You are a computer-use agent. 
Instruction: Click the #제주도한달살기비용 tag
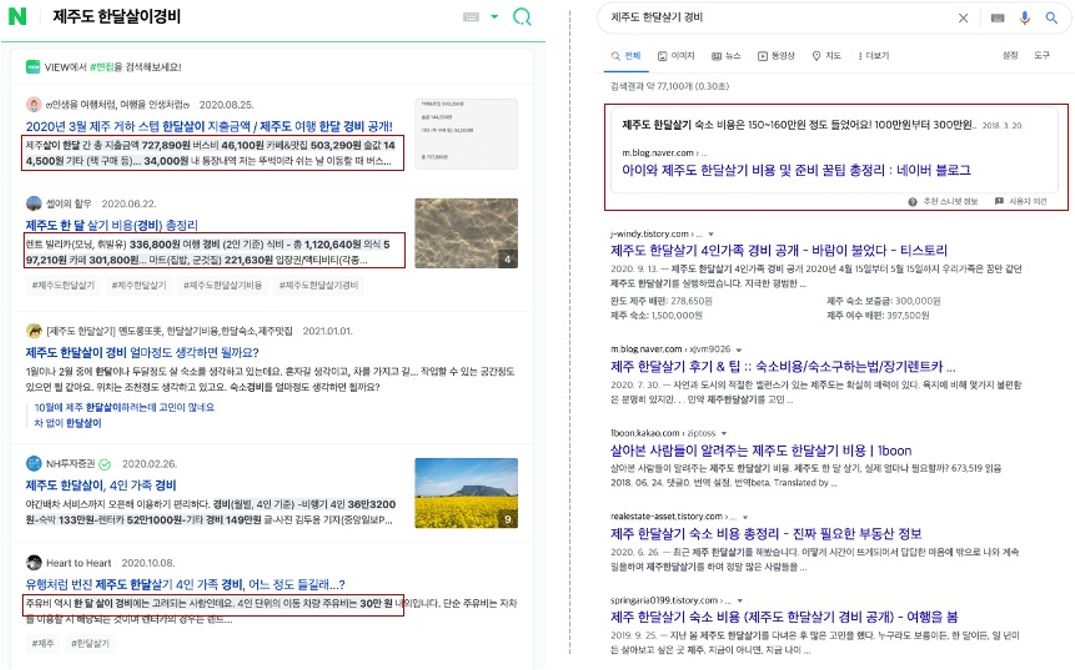coord(223,285)
